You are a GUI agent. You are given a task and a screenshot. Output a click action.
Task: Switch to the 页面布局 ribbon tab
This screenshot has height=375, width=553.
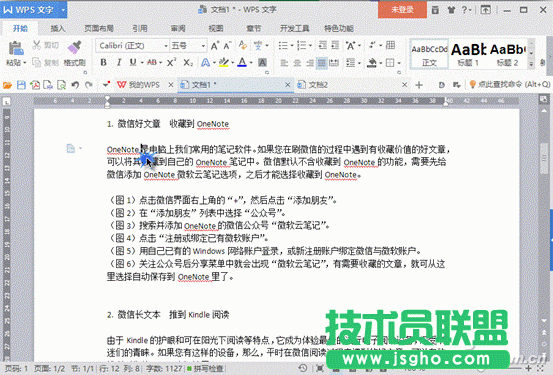[x=99, y=28]
